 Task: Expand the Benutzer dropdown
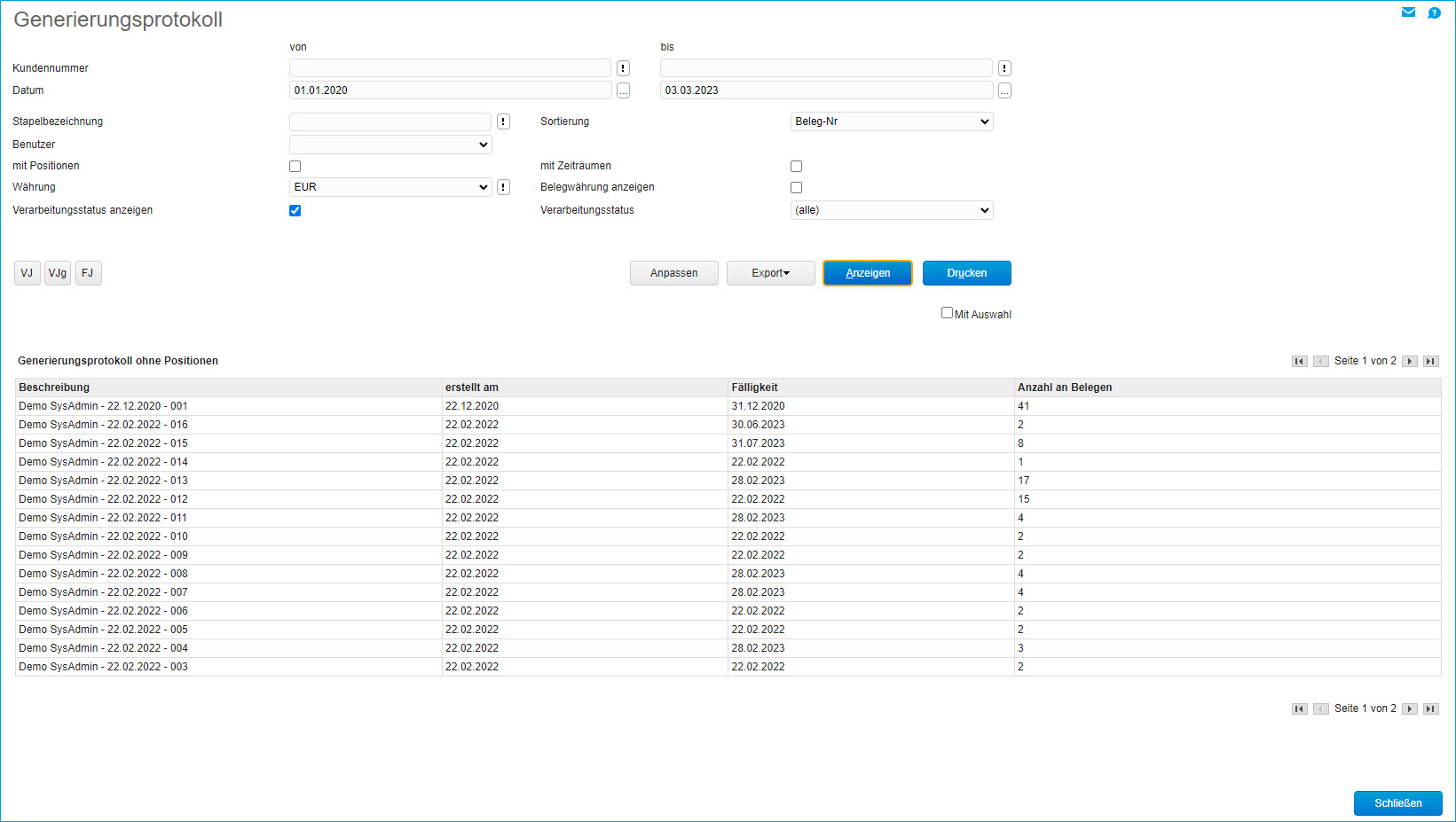click(390, 145)
